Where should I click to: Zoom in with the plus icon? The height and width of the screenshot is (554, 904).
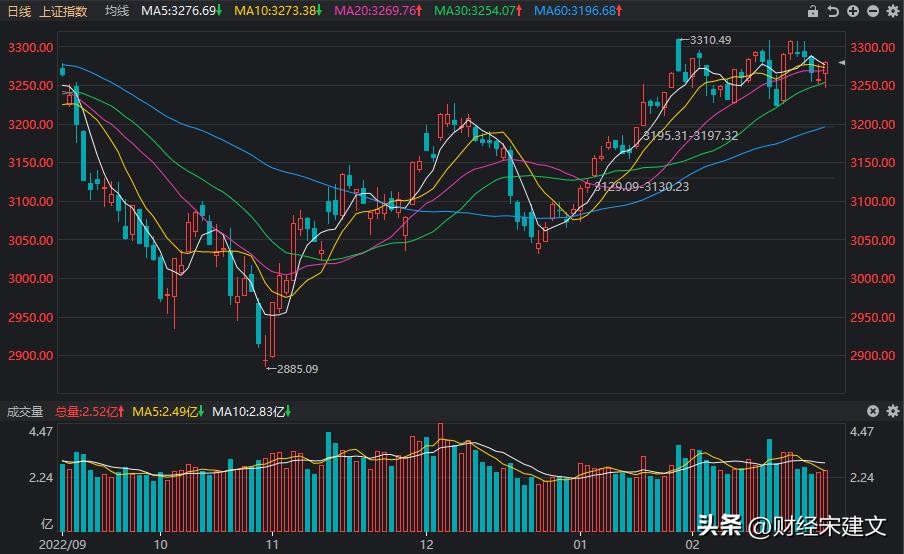coord(853,11)
